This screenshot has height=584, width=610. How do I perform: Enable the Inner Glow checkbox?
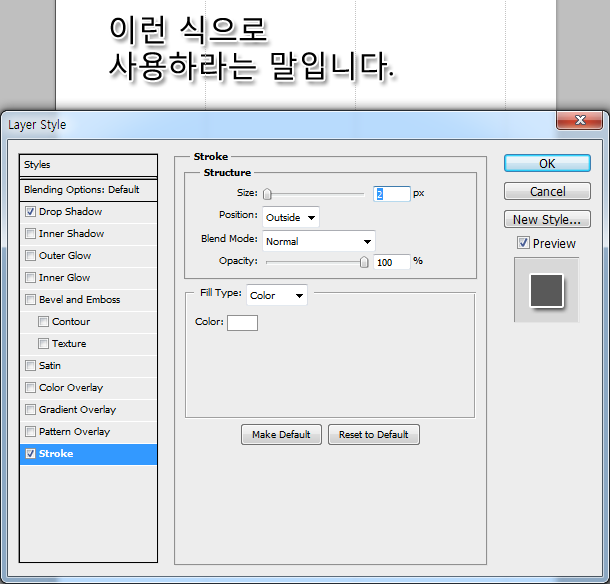pyautogui.click(x=30, y=277)
